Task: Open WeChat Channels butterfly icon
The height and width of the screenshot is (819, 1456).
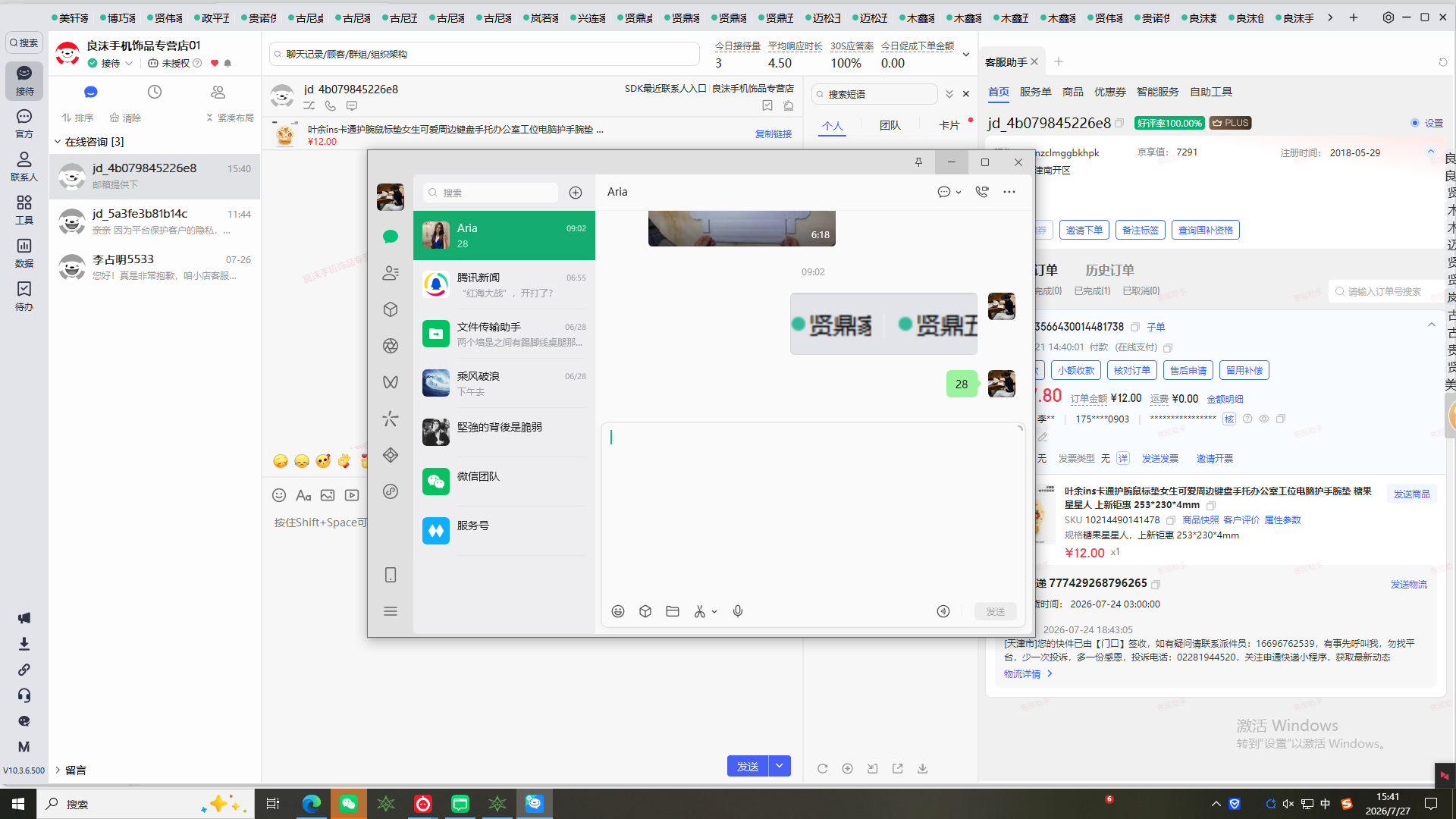Action: 391,382
